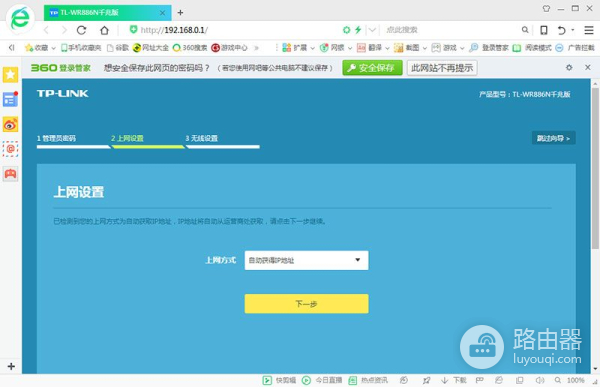Click the forward navigation arrow
Image resolution: width=600 pixels, height=387 pixels.
pos(64,30)
